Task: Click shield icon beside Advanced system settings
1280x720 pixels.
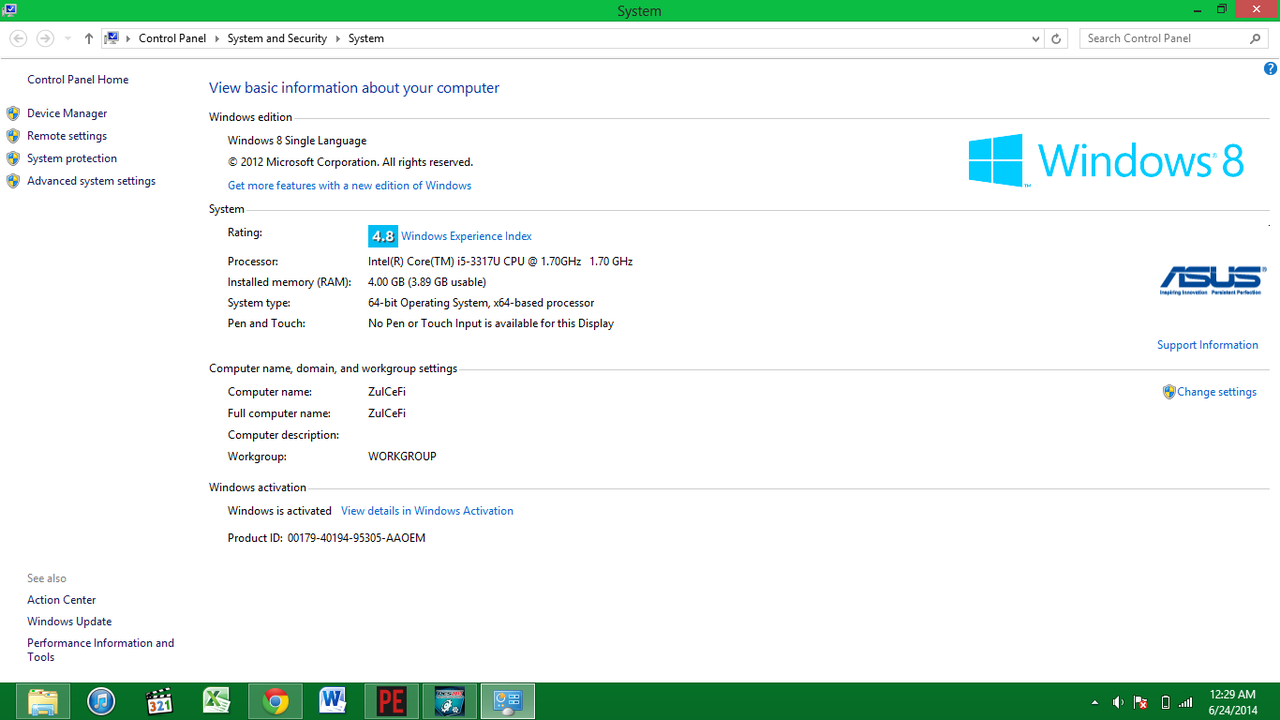Action: coord(13,181)
